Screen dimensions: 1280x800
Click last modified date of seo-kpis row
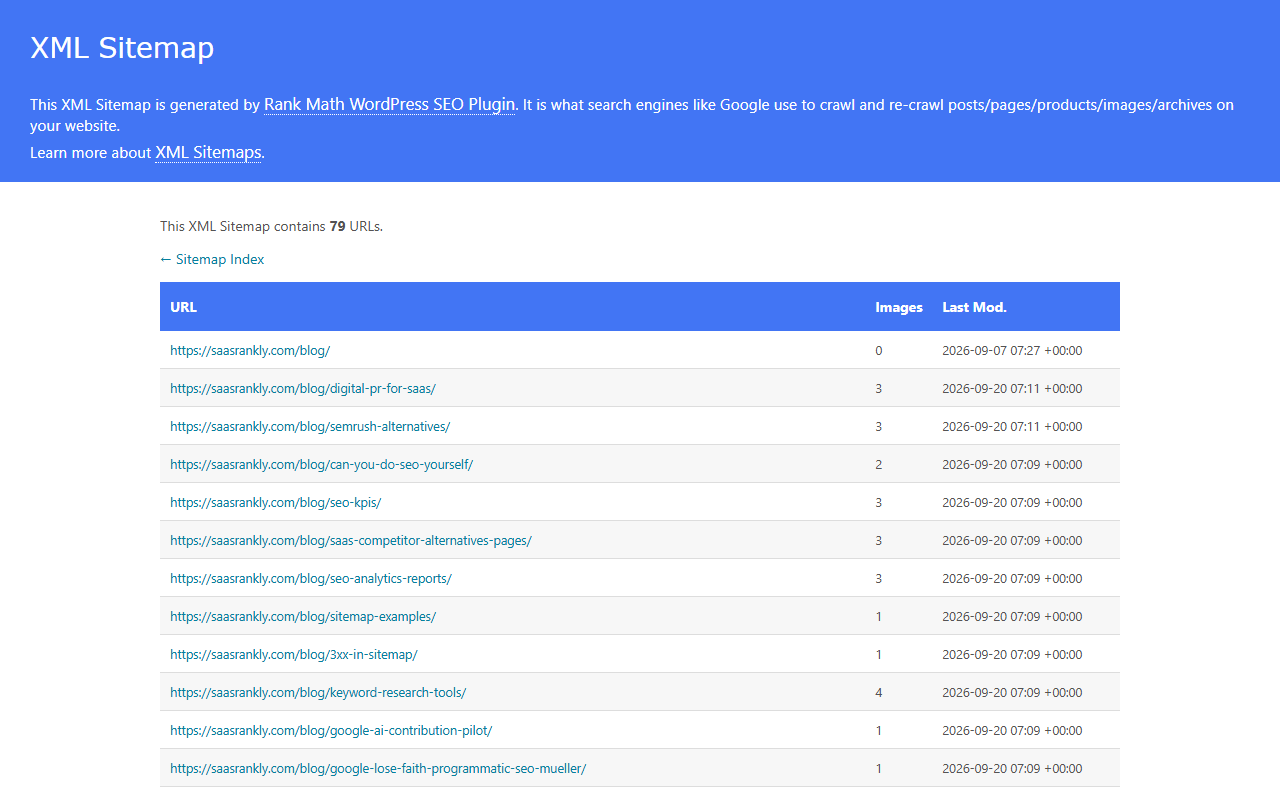tap(1012, 502)
